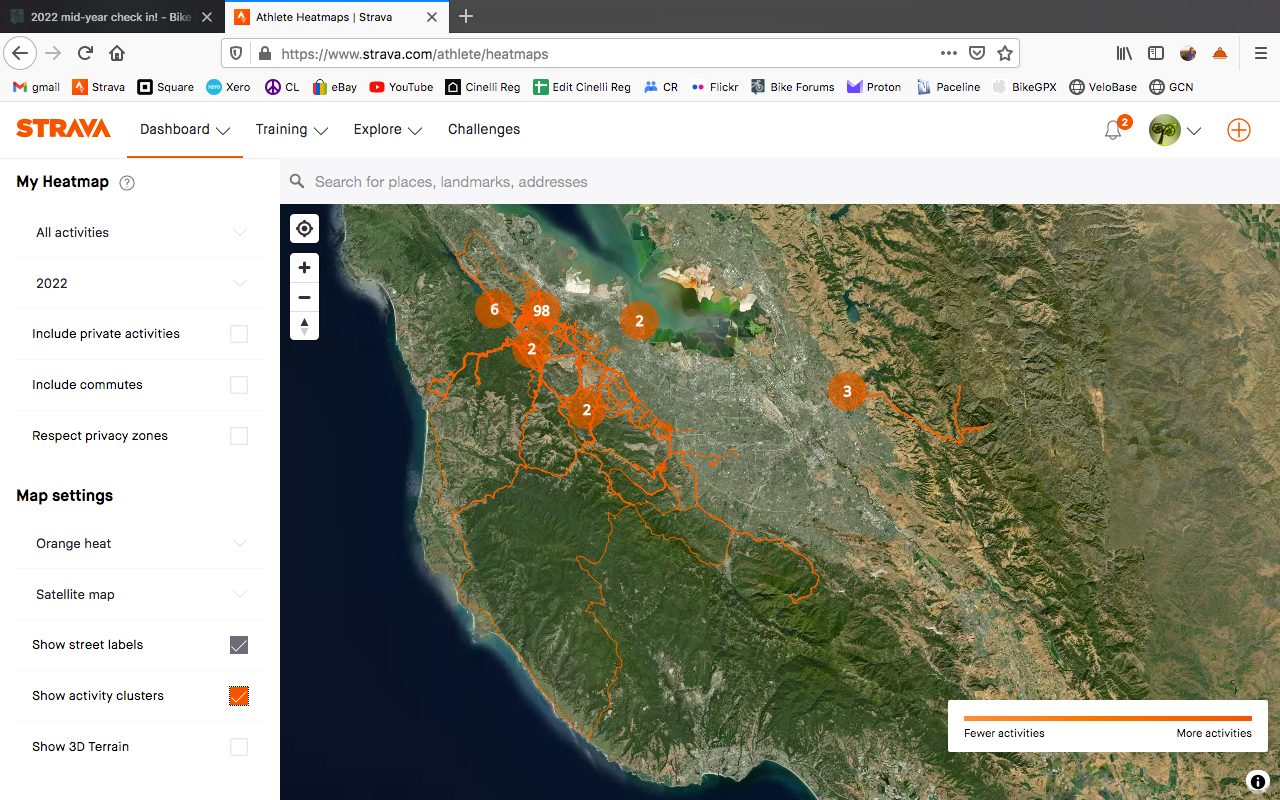Open the Paceline bookmark
1280x800 pixels.
pyautogui.click(x=948, y=87)
